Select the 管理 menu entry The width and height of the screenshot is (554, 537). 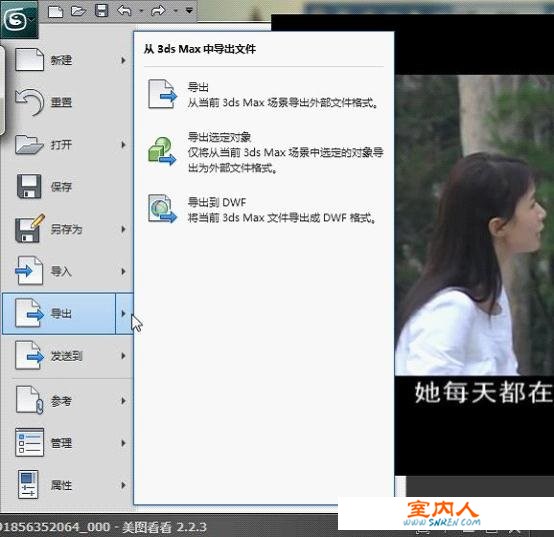pos(67,443)
